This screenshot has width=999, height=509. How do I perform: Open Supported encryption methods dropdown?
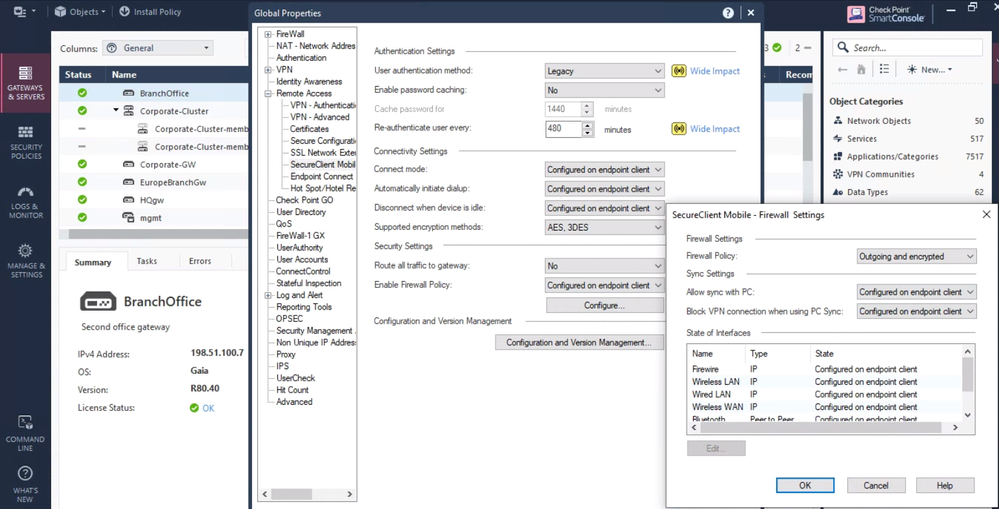(x=605, y=227)
